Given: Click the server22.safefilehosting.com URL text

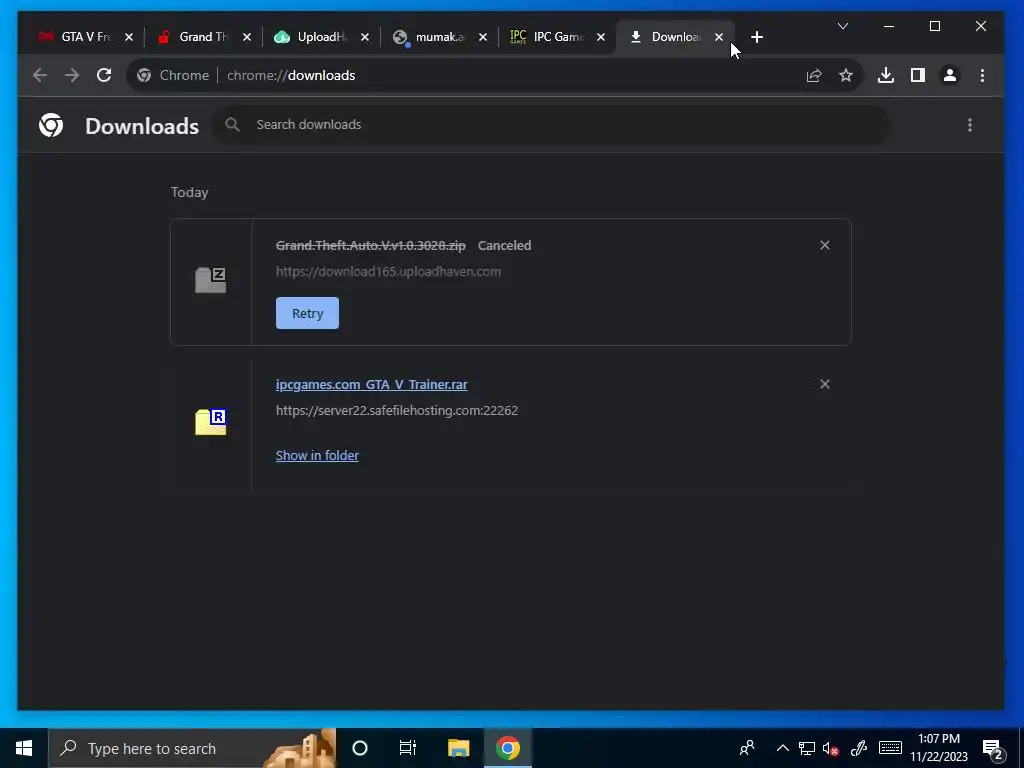Looking at the screenshot, I should pos(397,410).
